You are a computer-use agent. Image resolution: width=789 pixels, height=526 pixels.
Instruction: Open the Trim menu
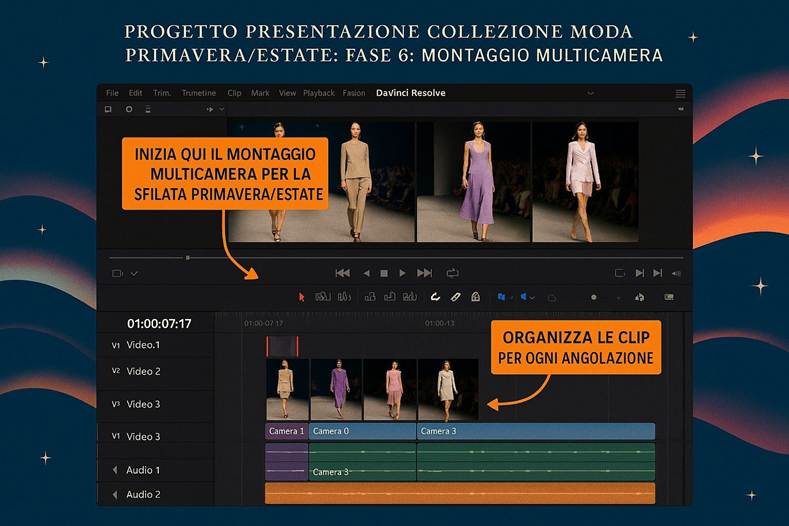pos(162,93)
